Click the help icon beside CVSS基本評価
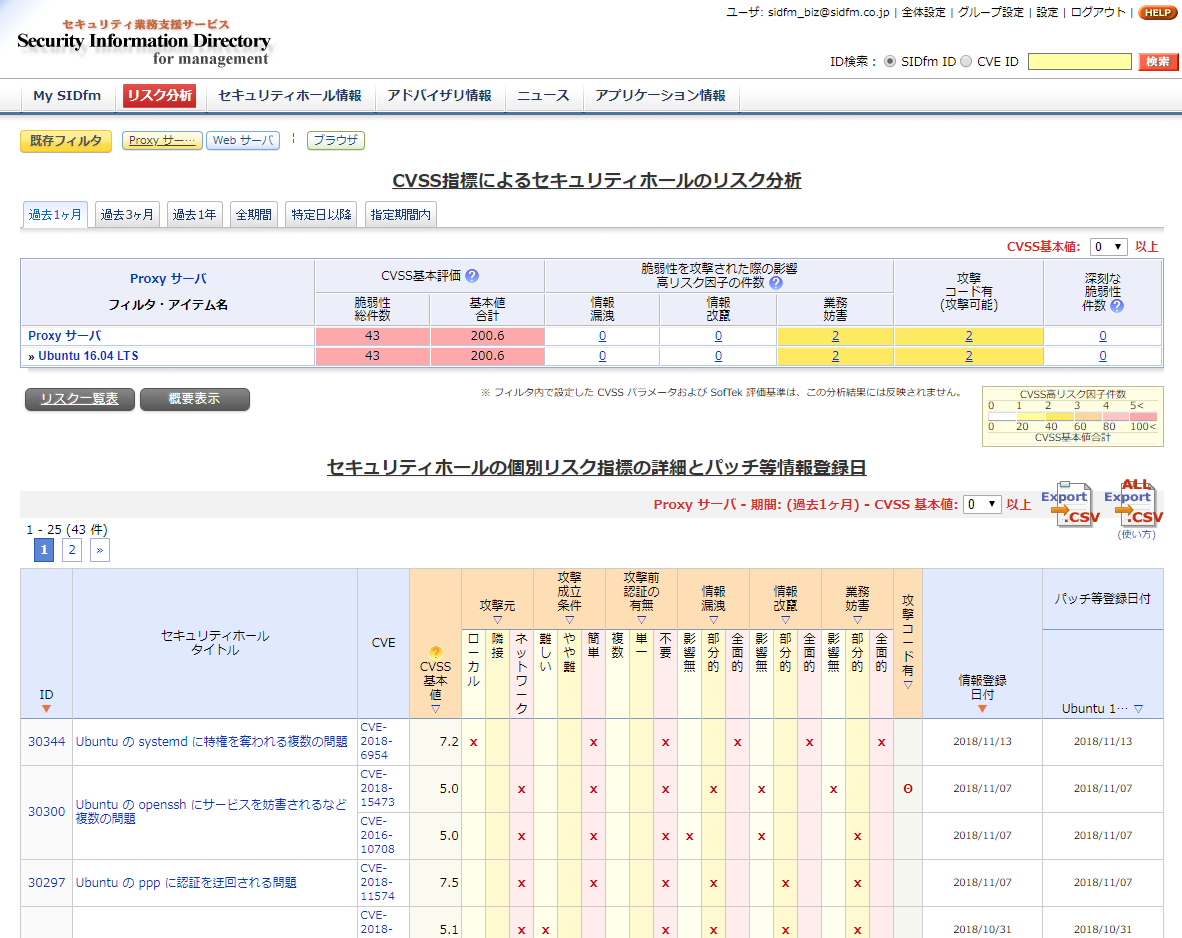The width and height of the screenshot is (1182, 938). 472,276
